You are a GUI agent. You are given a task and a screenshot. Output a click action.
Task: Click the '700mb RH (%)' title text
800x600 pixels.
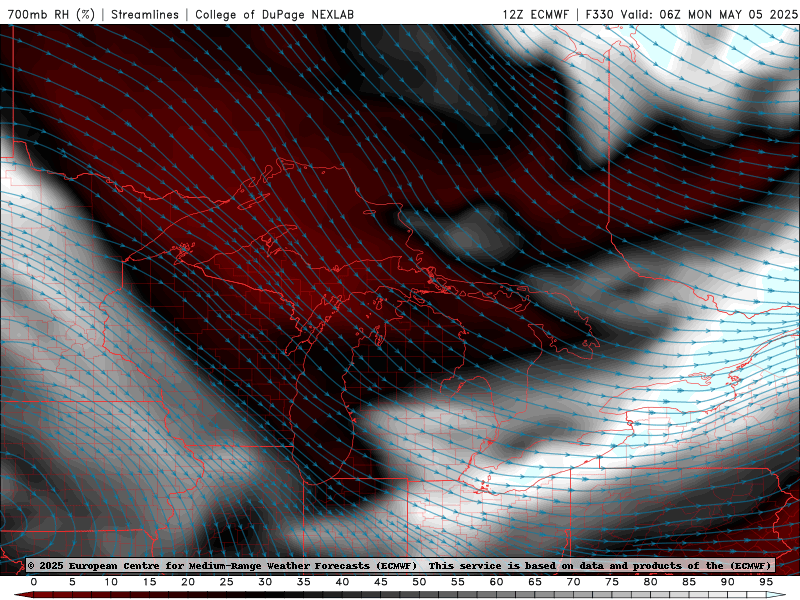[x=51, y=14]
